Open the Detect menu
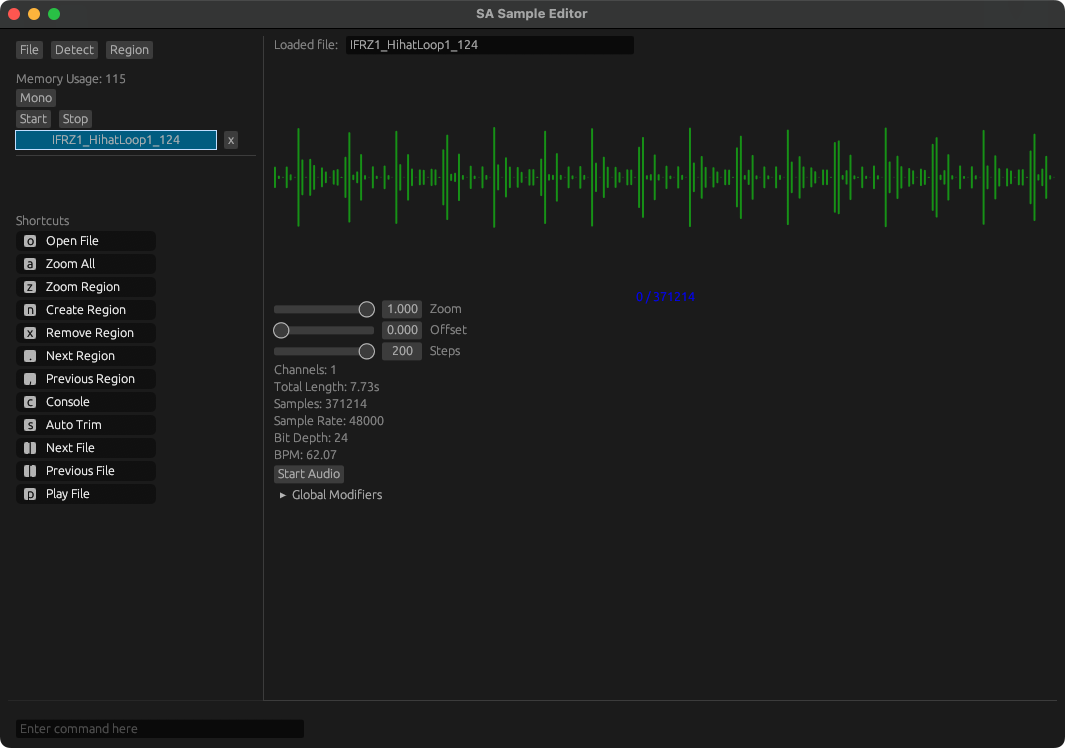This screenshot has height=748, width=1065. tap(74, 50)
